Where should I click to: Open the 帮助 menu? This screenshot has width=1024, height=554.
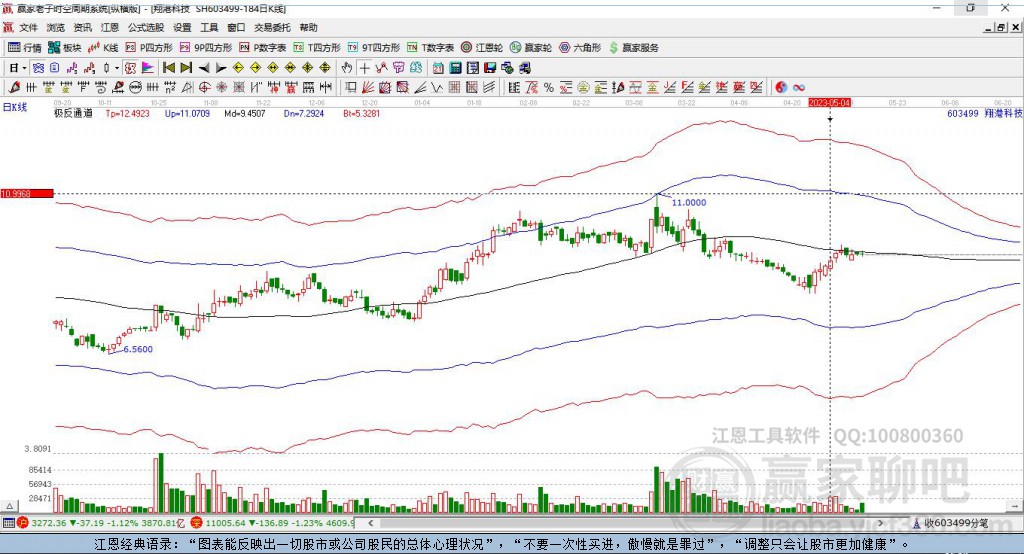(x=308, y=27)
